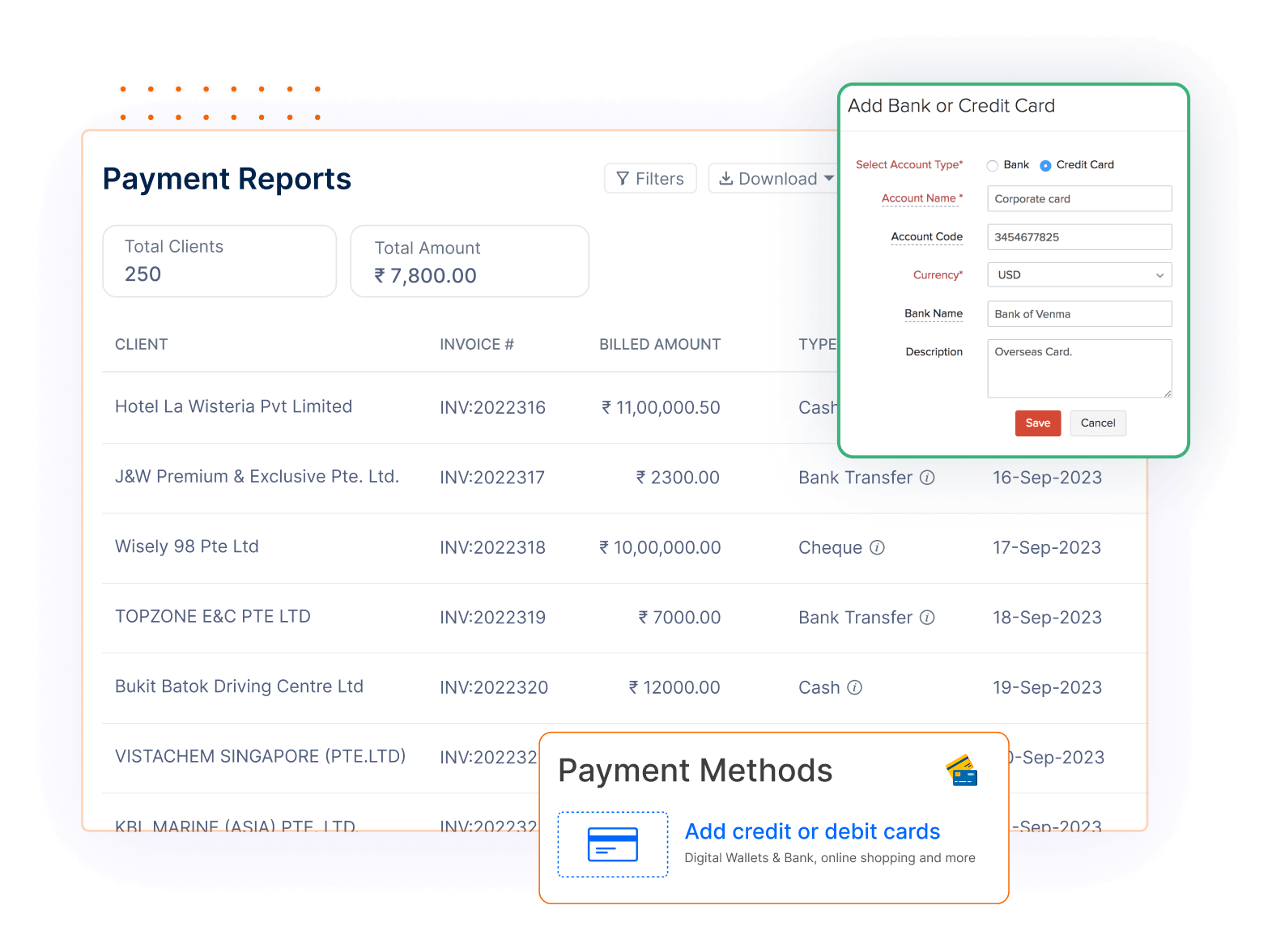Click info icon next to Cheque
Screen dimensions: 1272x952
877,547
